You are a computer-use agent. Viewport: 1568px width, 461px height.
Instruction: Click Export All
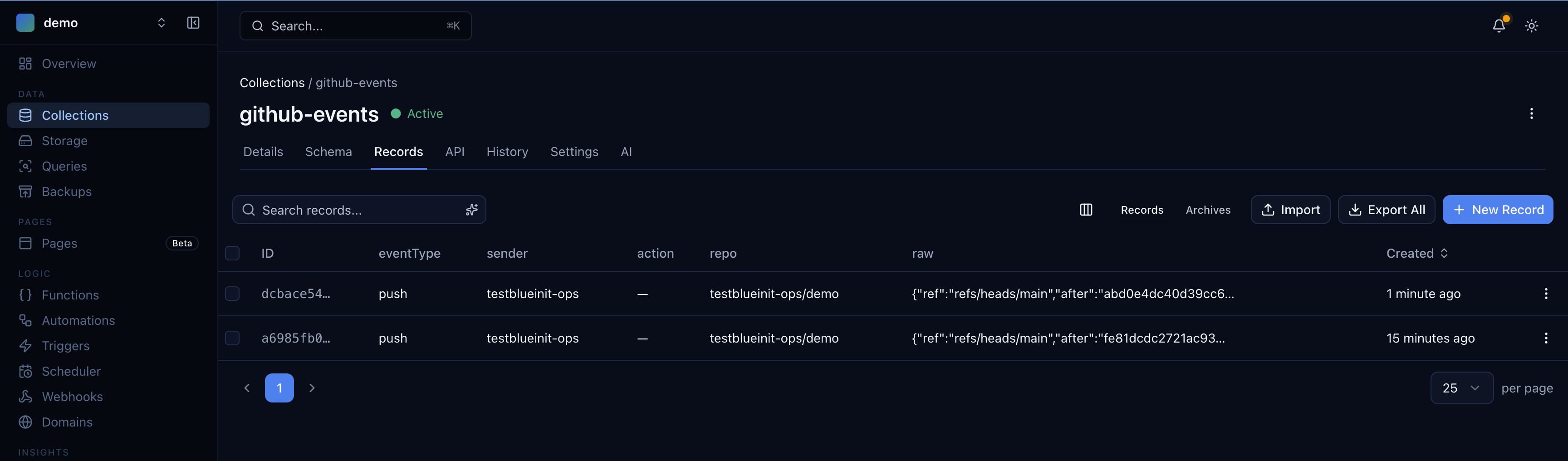(x=1386, y=210)
